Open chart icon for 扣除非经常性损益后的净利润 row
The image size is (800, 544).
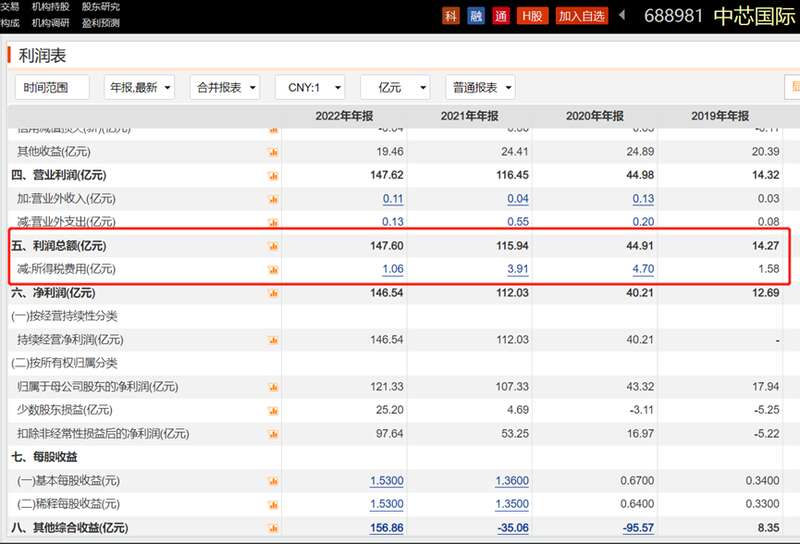pyautogui.click(x=273, y=434)
